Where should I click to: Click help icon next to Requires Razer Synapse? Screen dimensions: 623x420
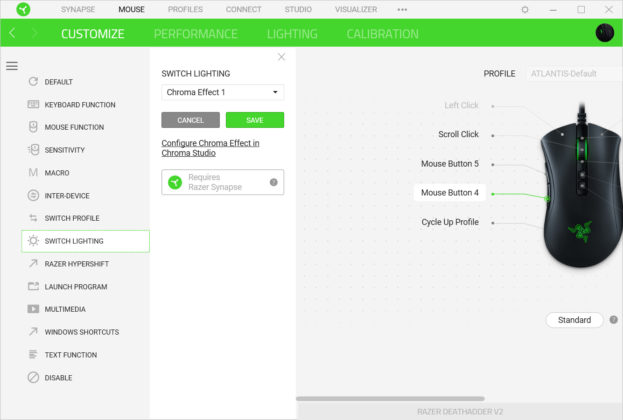click(x=273, y=182)
